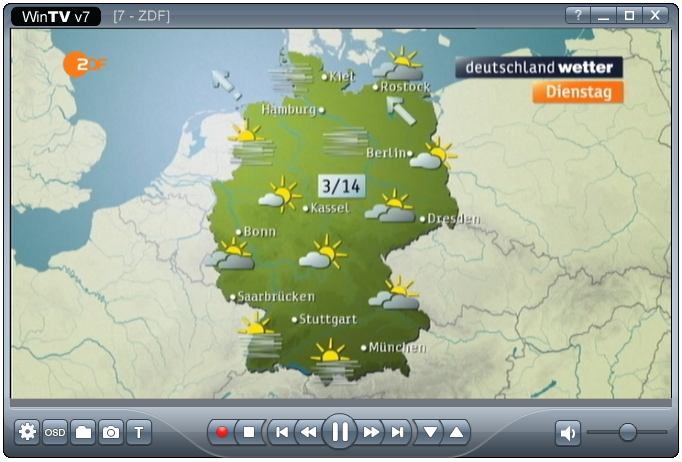This screenshot has height=462, width=682.
Task: Take a snapshot with camera icon
Action: pyautogui.click(x=111, y=432)
